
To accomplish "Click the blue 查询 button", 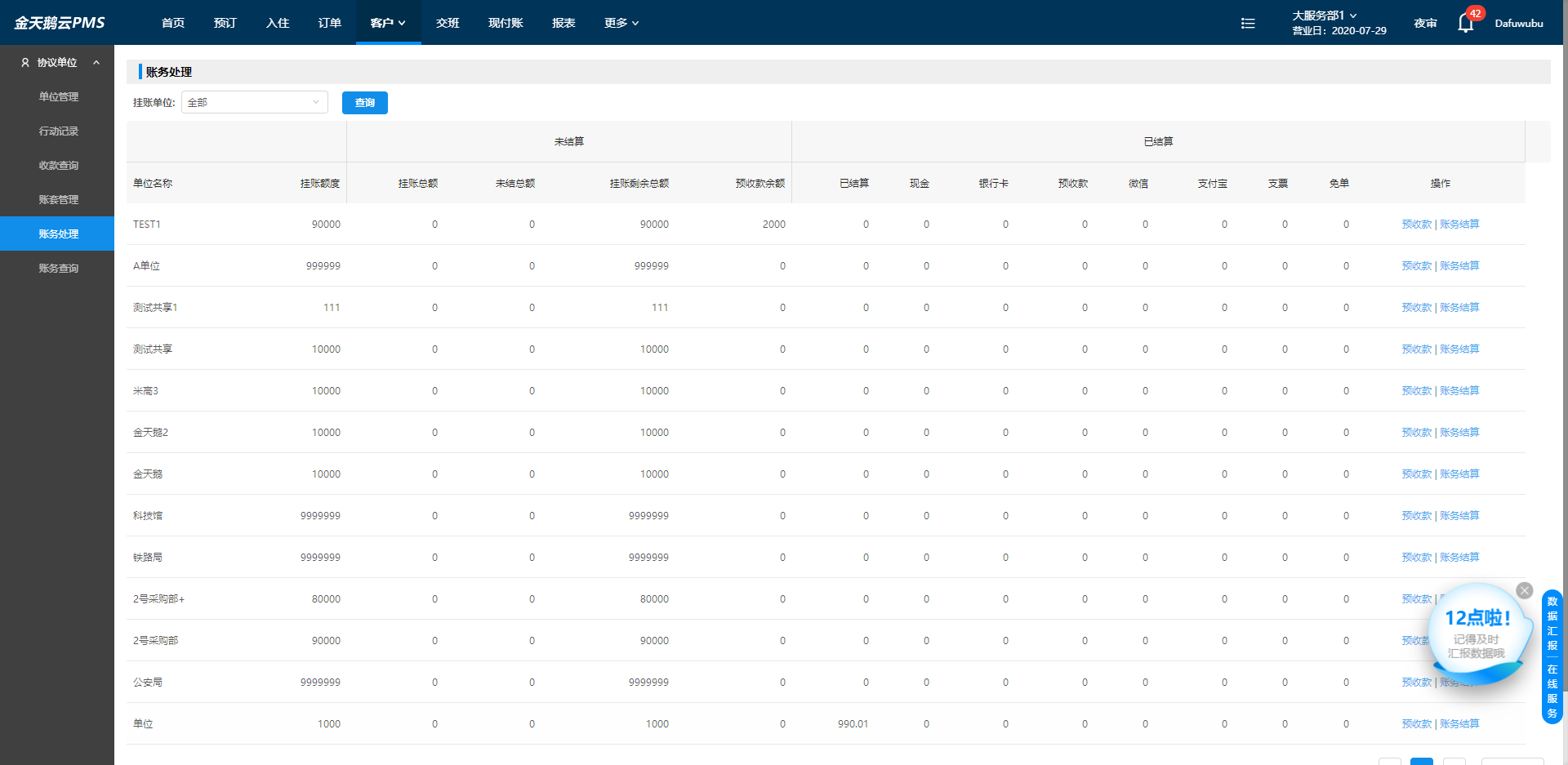I will pyautogui.click(x=365, y=103).
